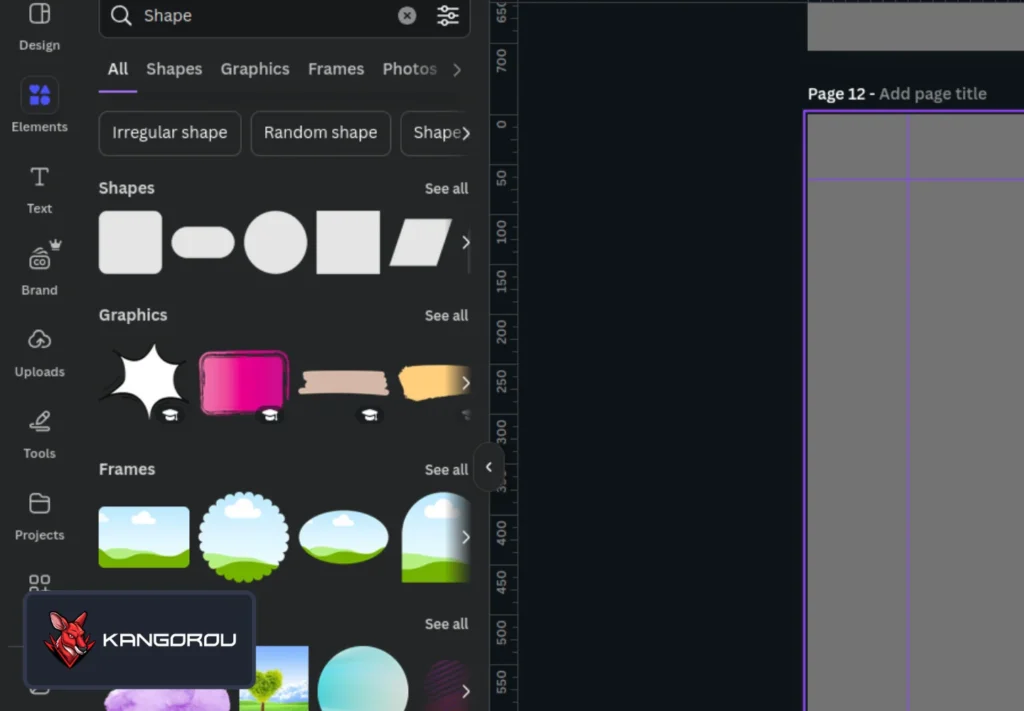Click See all next to Shapes

coord(446,189)
